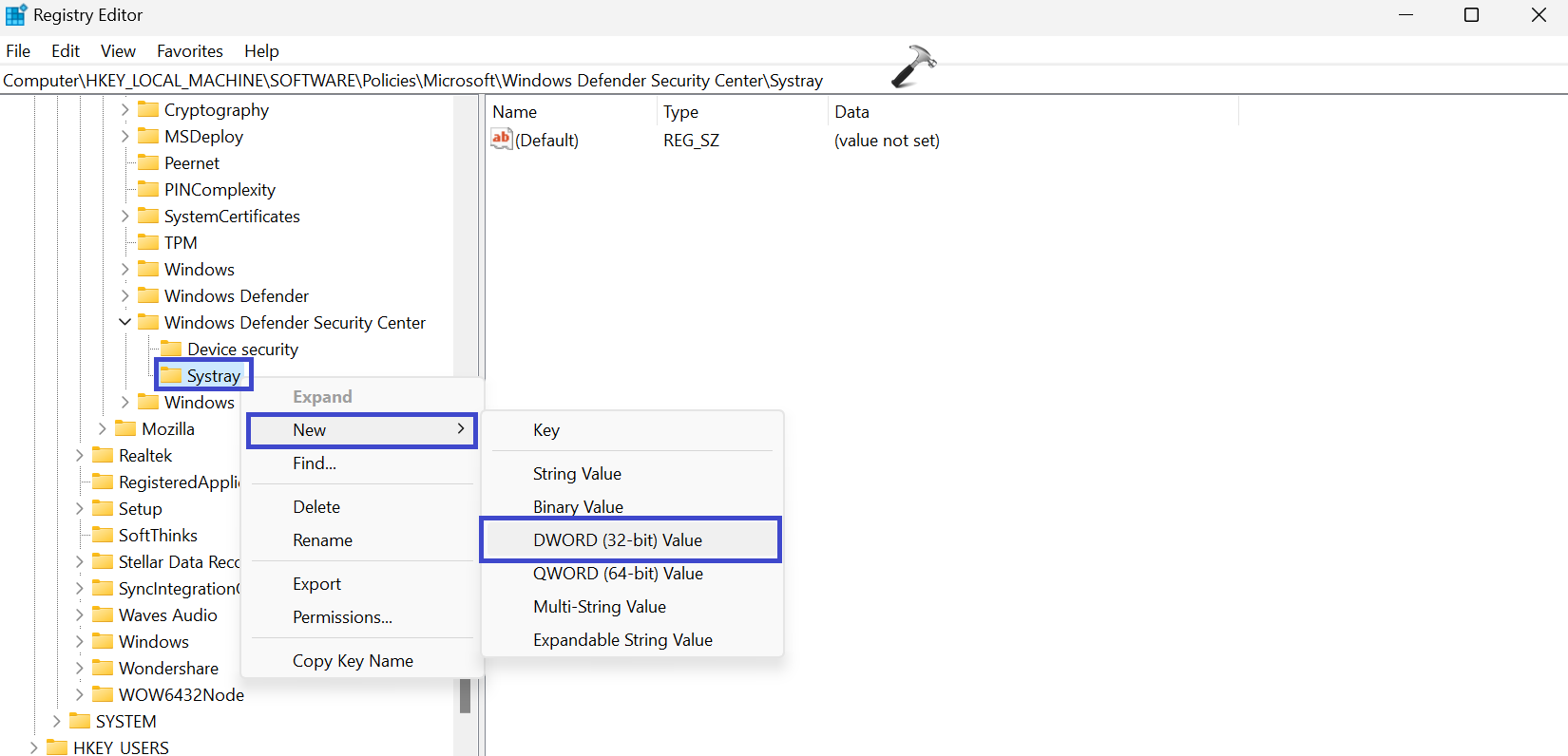Click the Mozilla folder icon

(x=125, y=428)
